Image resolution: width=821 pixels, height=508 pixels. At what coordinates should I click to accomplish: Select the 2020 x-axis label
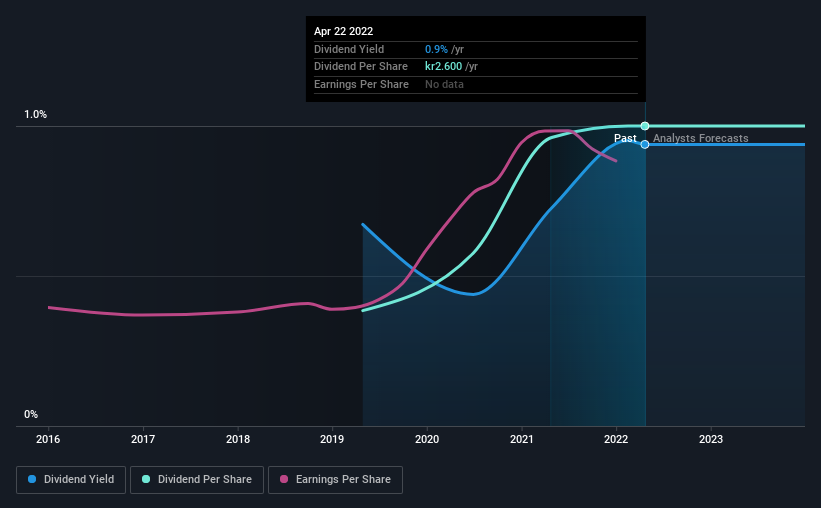pos(427,439)
